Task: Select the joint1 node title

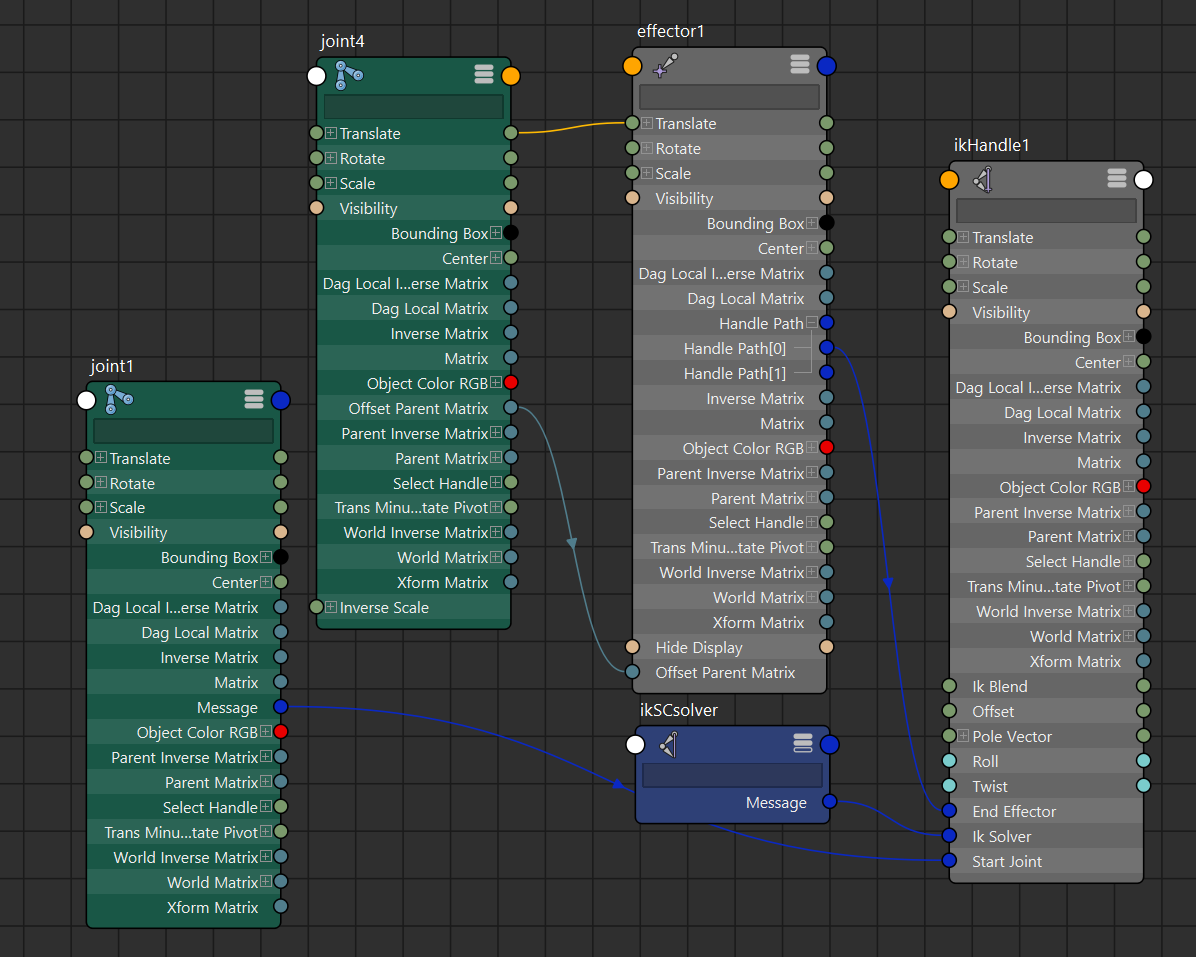Action: [x=112, y=367]
